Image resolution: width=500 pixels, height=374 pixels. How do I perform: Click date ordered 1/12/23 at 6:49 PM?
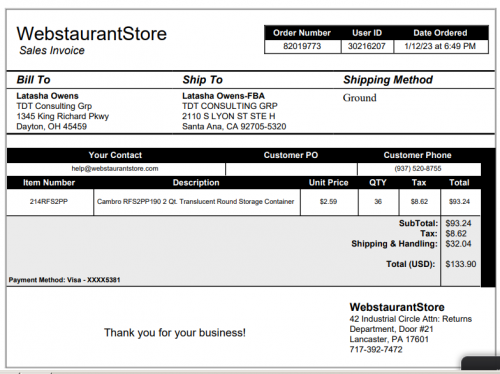(440, 46)
